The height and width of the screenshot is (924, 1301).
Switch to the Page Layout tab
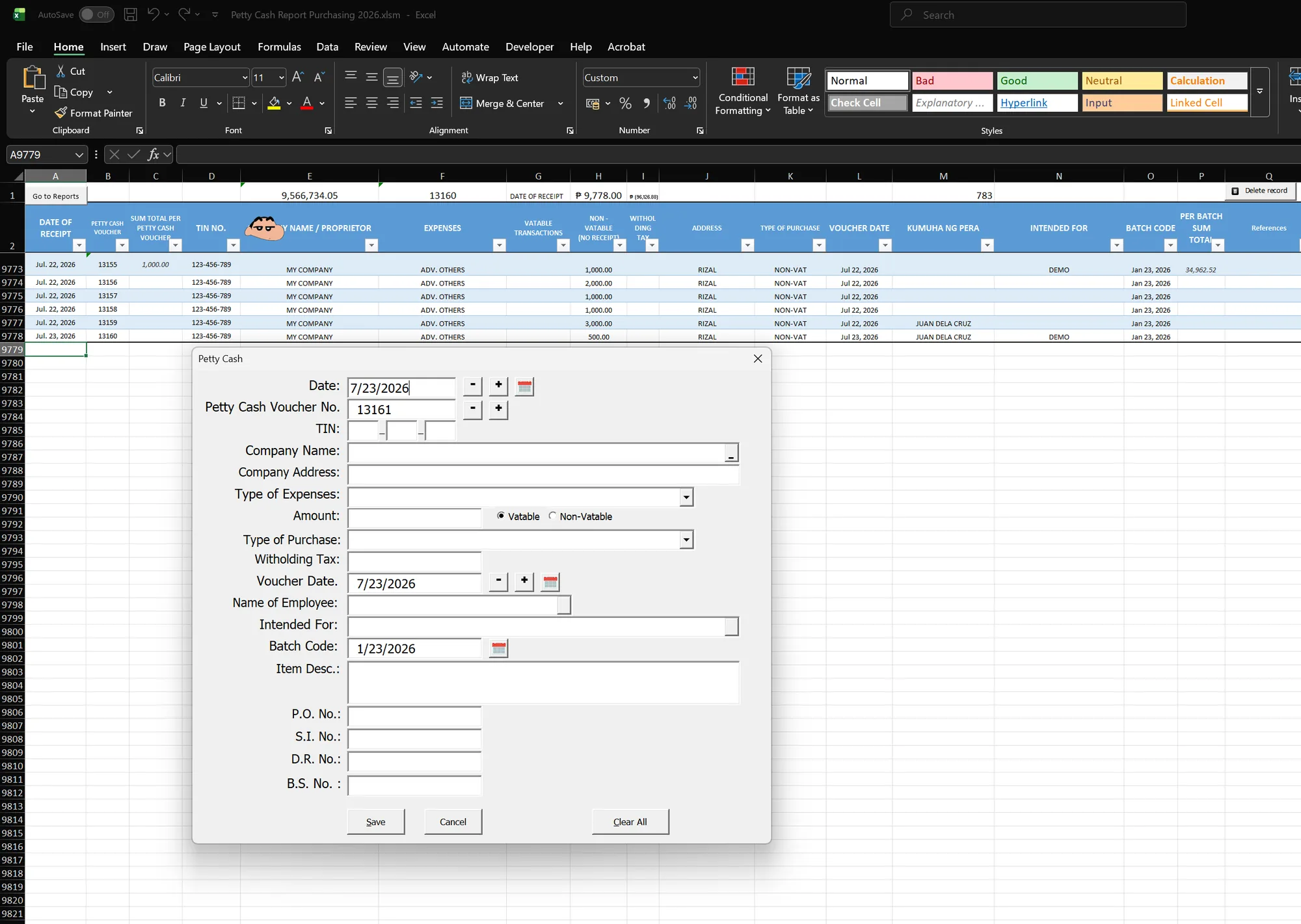coord(212,47)
